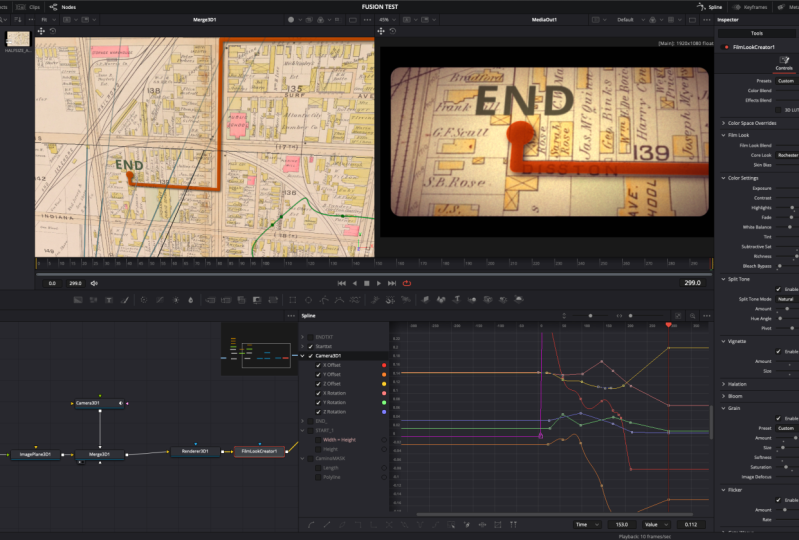
Task: Uncheck the Z Offset spline checkbox
Action: click(x=318, y=384)
